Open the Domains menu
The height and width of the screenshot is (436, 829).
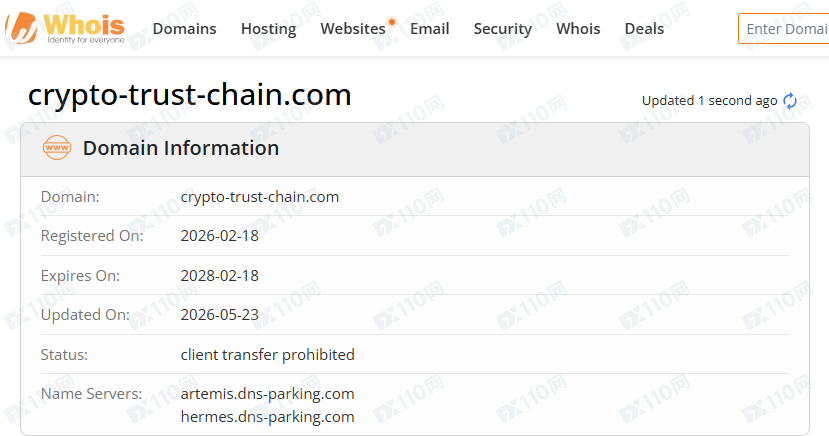point(185,29)
